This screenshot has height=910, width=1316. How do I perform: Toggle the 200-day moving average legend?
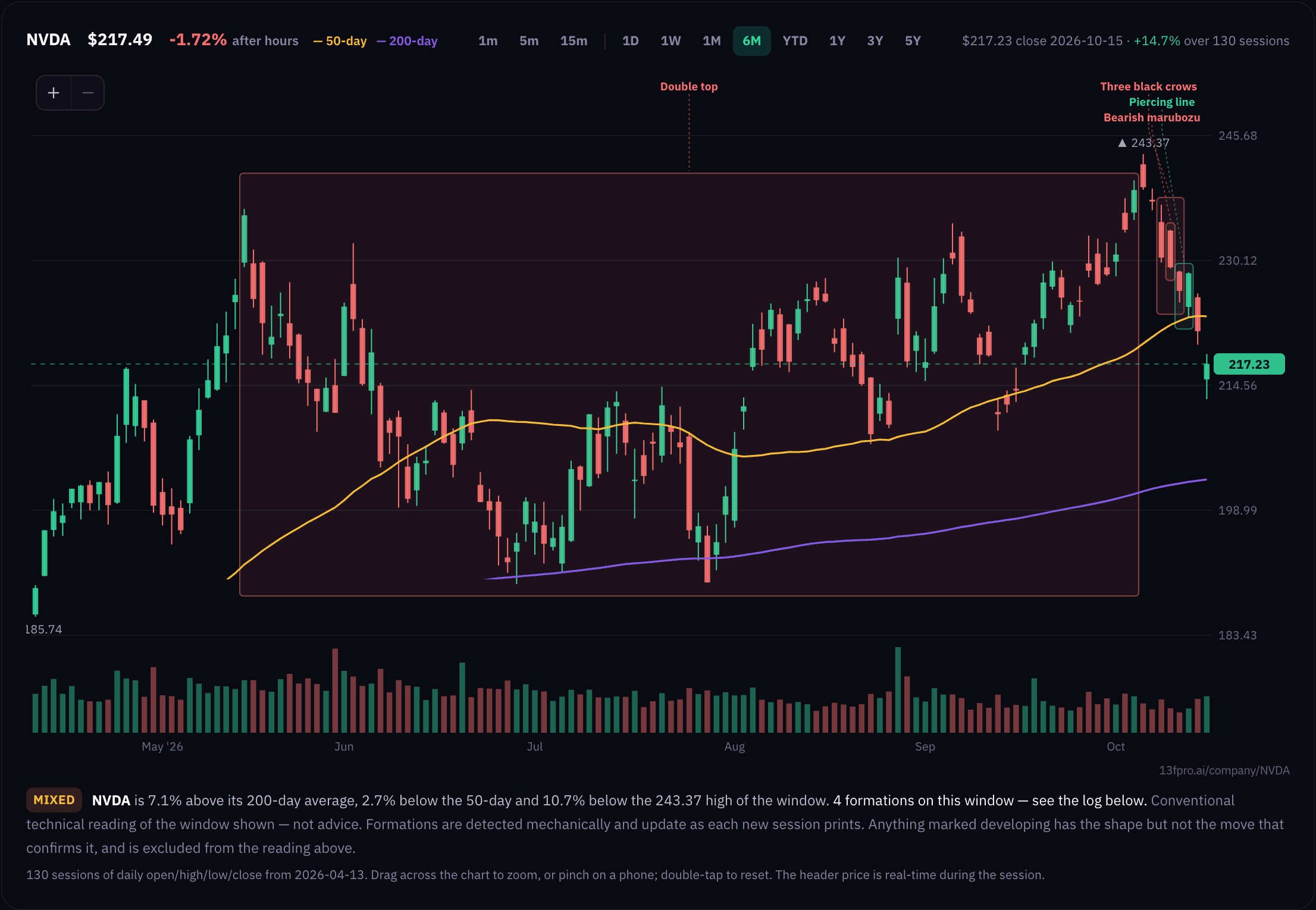[x=407, y=41]
